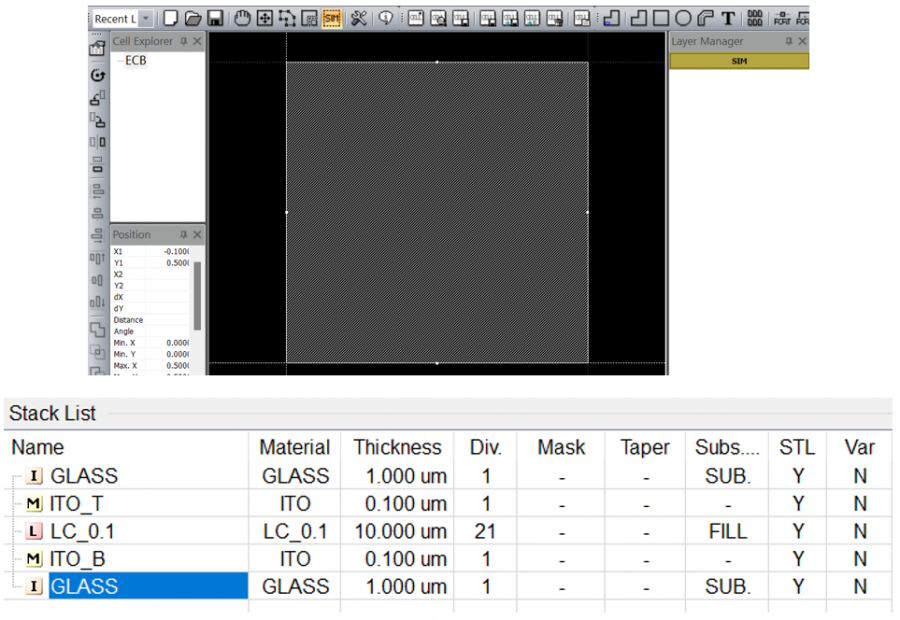Select the bent path shape tool

coord(705,18)
